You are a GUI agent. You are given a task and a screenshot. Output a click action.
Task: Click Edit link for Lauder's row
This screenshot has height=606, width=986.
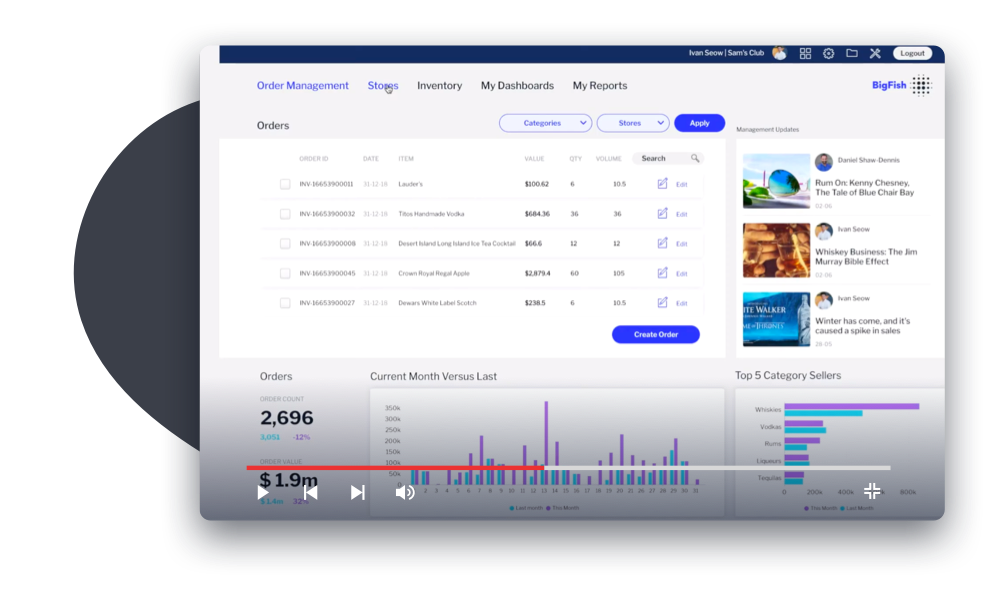682,184
